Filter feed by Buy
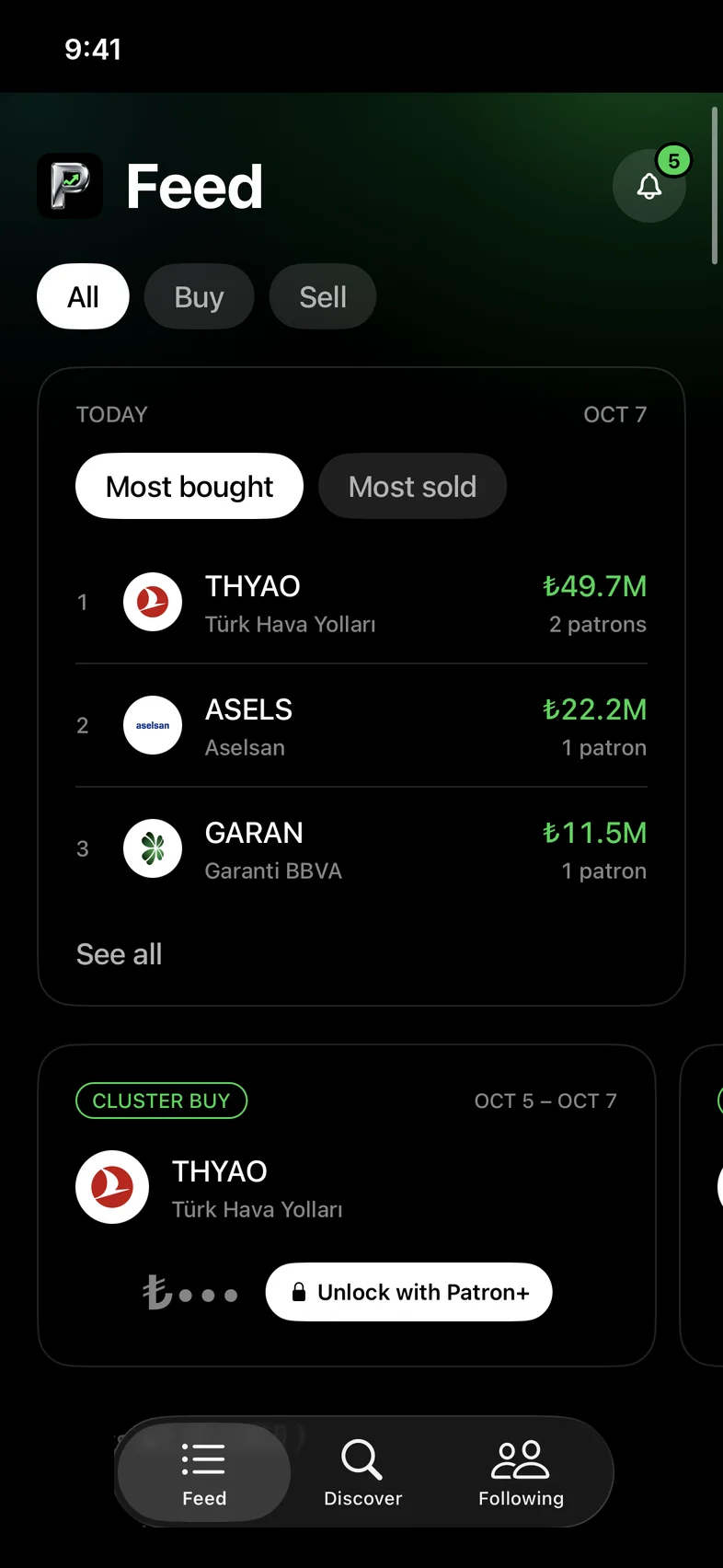This screenshot has width=723, height=1568. coord(199,296)
